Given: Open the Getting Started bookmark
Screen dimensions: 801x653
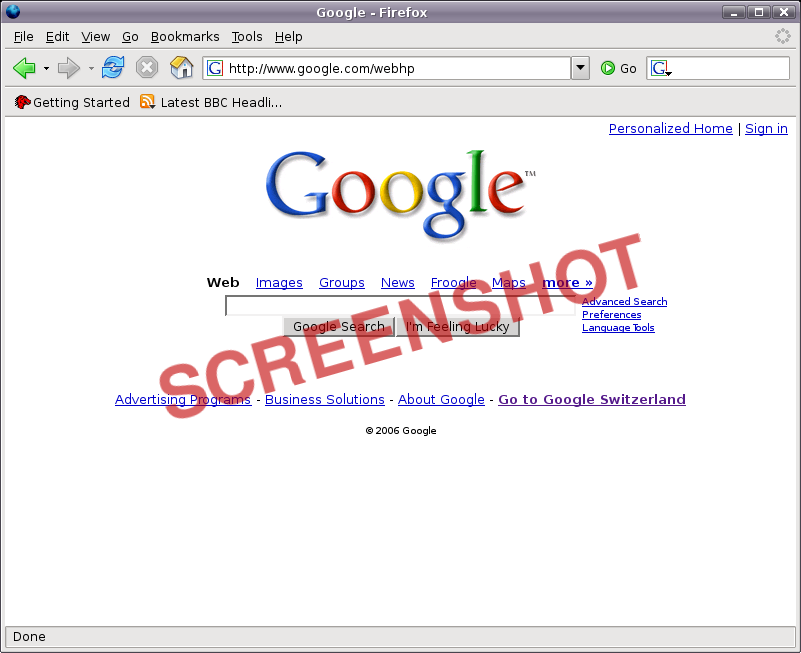Looking at the screenshot, I should click(x=73, y=102).
